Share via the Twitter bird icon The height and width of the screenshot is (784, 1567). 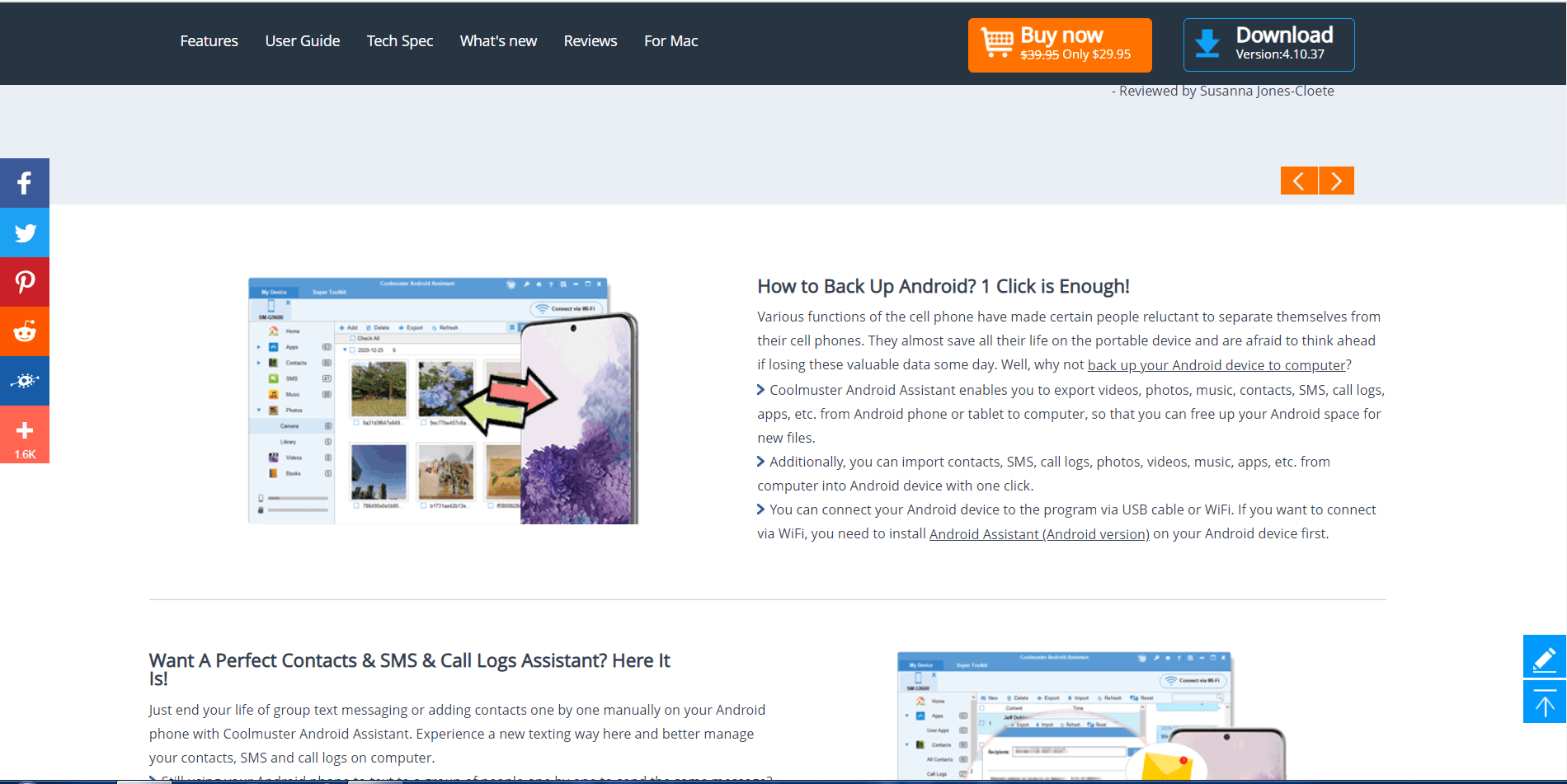(25, 232)
